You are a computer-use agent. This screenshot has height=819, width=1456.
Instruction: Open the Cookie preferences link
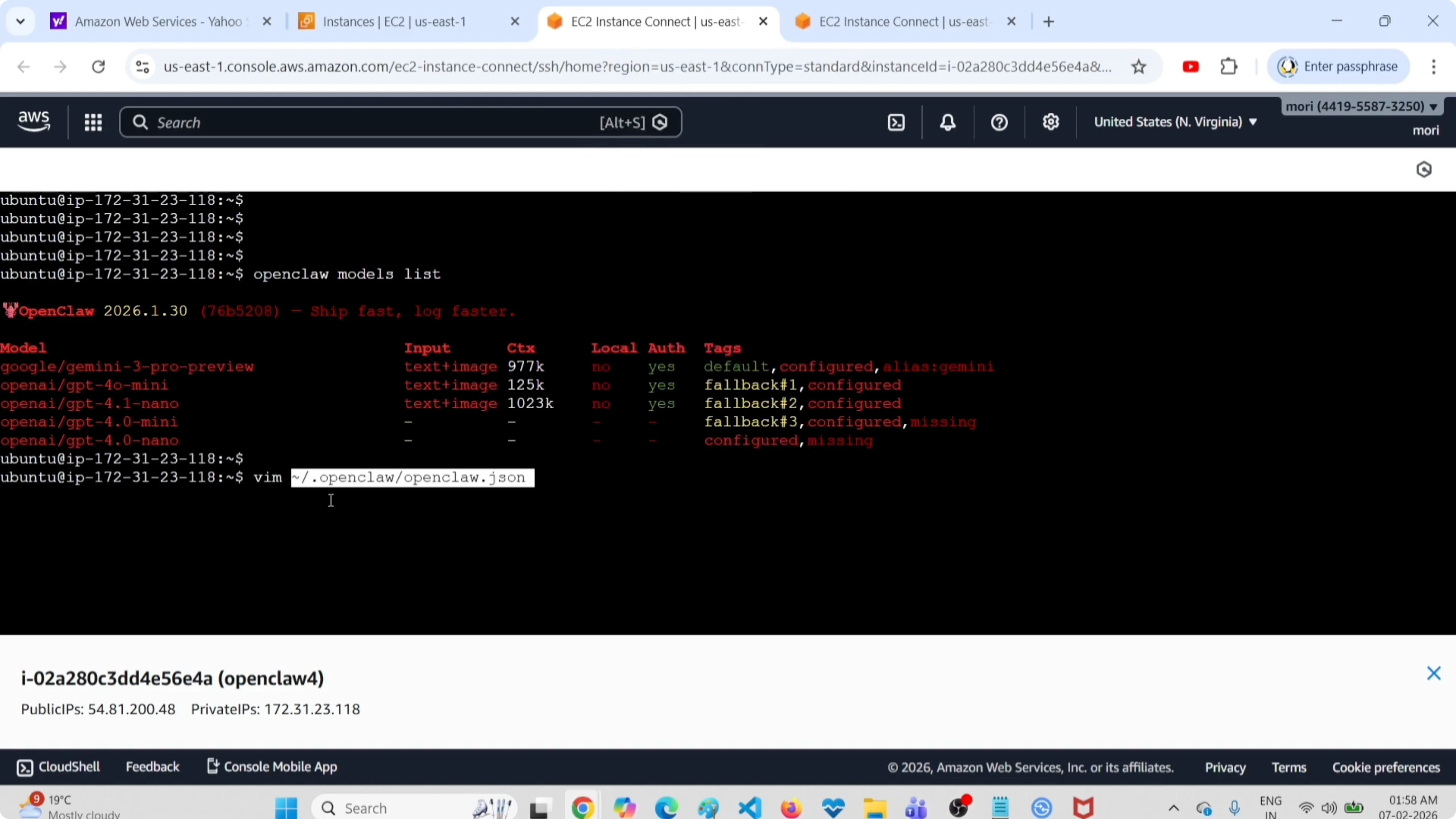(1386, 768)
